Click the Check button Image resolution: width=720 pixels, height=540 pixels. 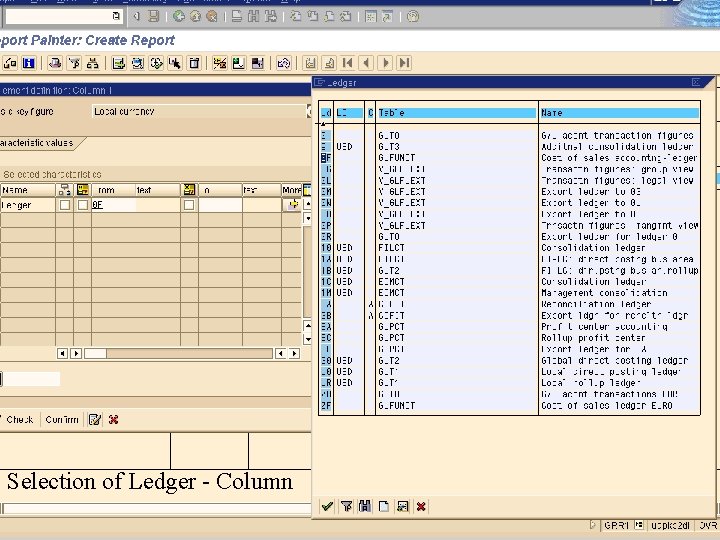(x=18, y=420)
